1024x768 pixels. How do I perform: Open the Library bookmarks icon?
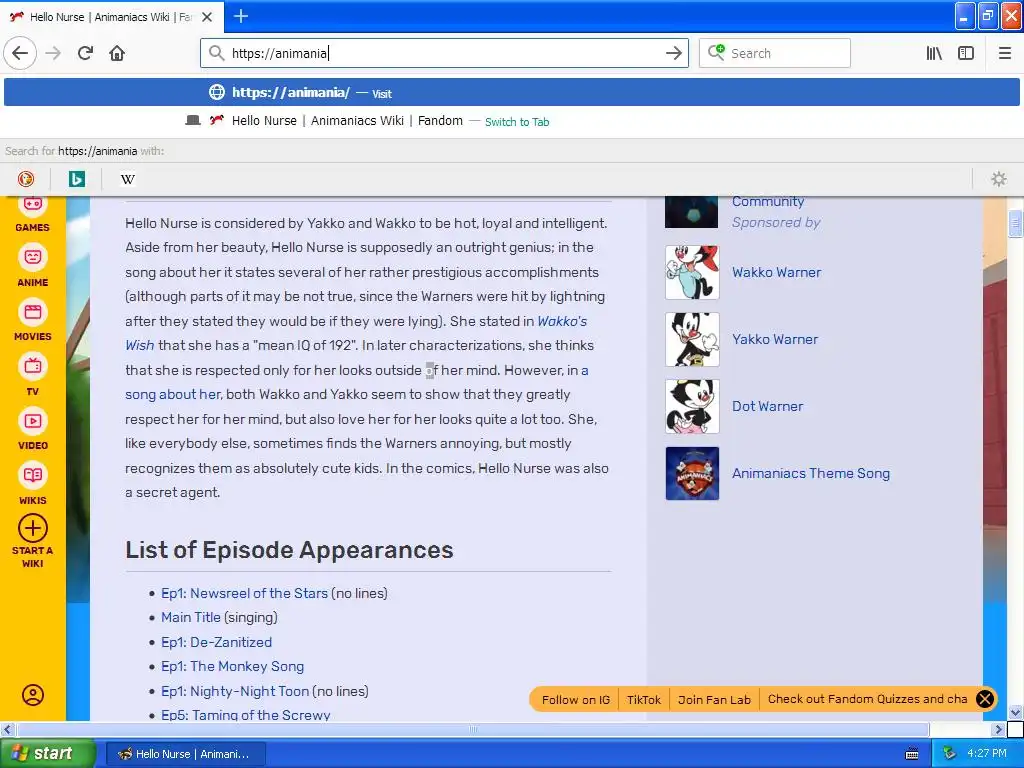[x=934, y=53]
